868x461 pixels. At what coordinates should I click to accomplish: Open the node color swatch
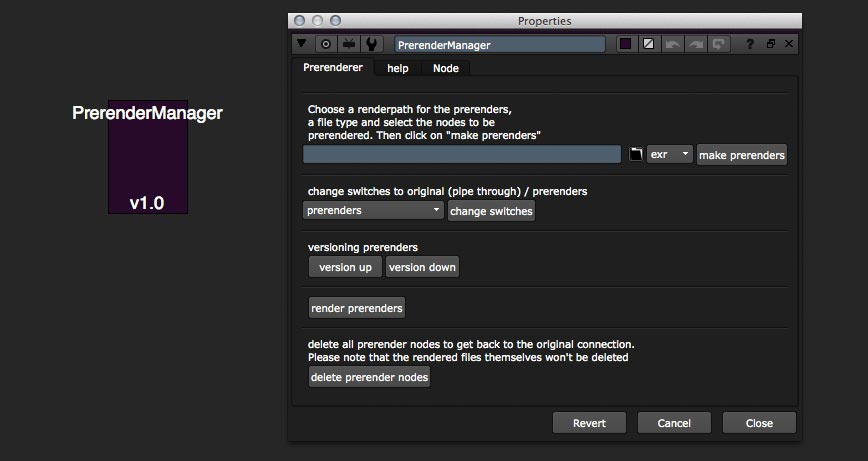pyautogui.click(x=625, y=44)
